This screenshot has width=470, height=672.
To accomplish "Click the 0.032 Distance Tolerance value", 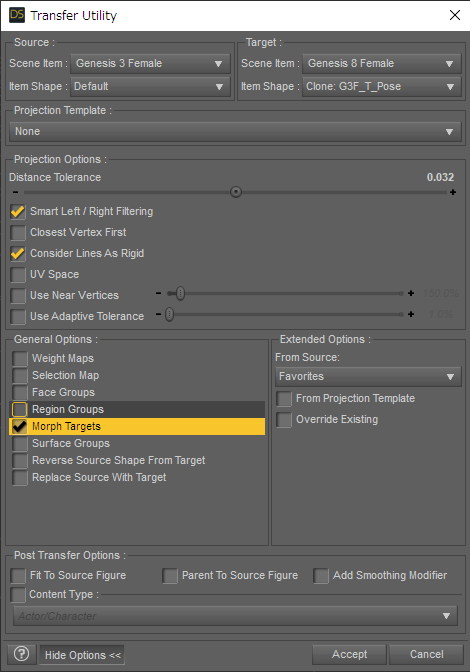I will pyautogui.click(x=440, y=177).
